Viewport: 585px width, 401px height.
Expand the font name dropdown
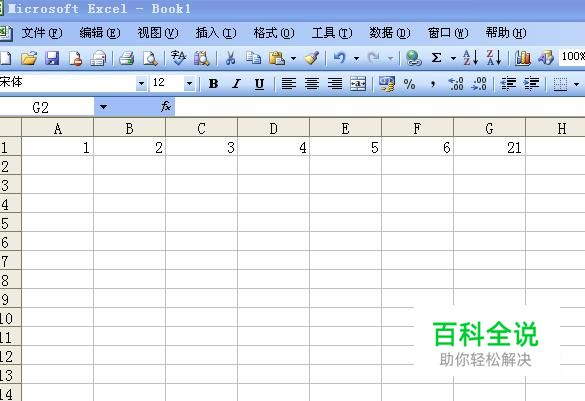[x=141, y=84]
